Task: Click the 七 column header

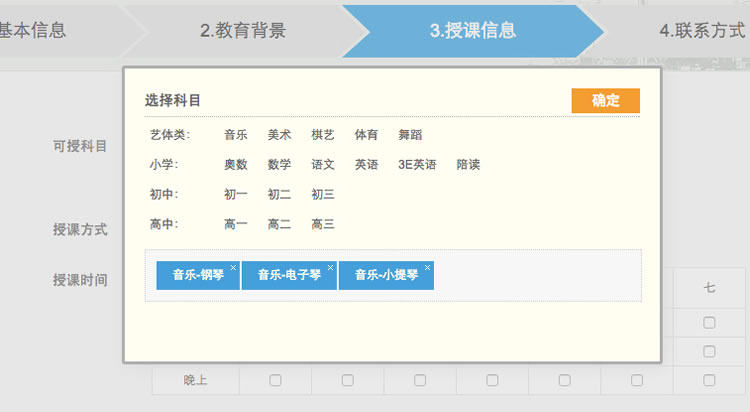Action: point(709,288)
